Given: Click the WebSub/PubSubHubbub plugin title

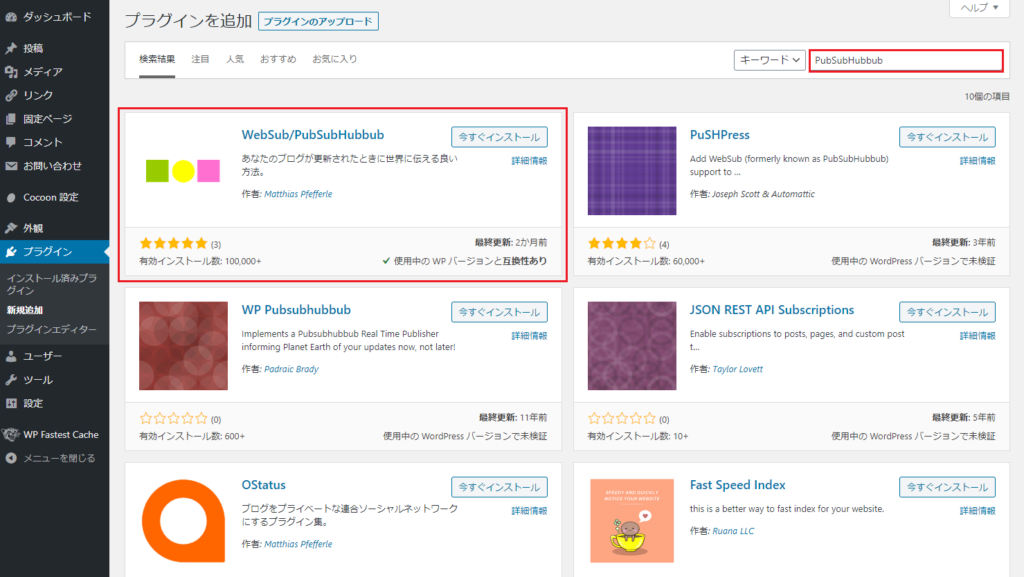Looking at the screenshot, I should click(x=313, y=135).
